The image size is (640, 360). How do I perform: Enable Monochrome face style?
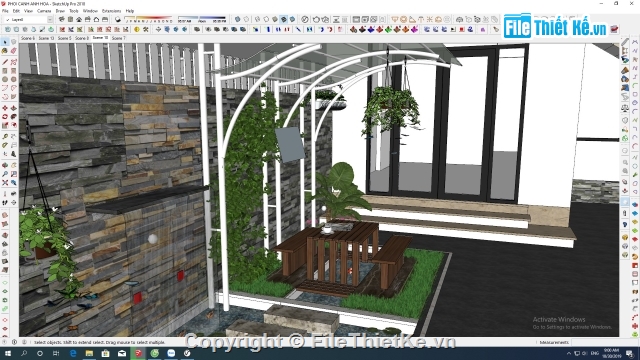point(292,19)
